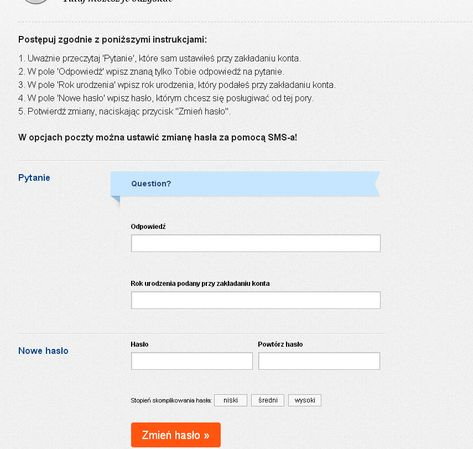Screen dimensions: 473x449
Task: Click the Powtórz hasło label
Action: tap(280, 344)
